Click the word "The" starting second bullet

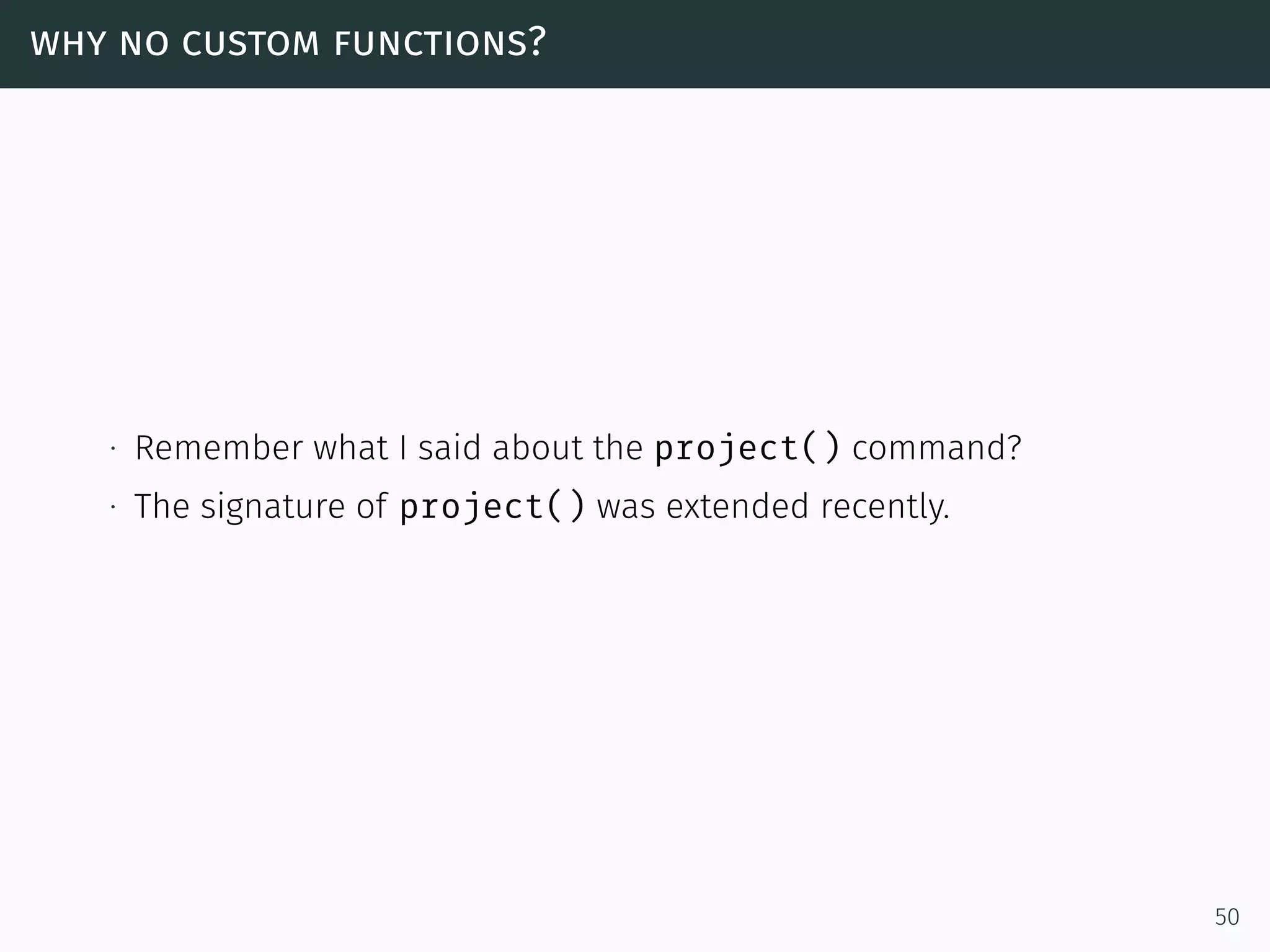point(161,506)
